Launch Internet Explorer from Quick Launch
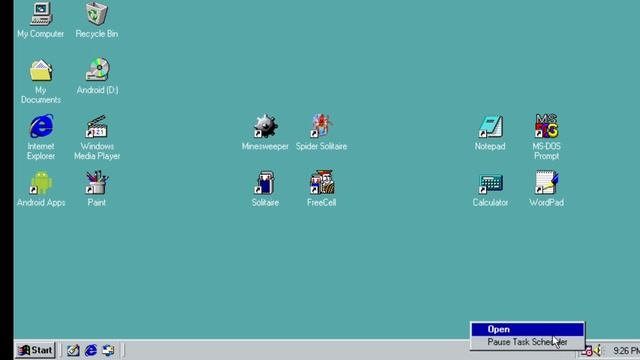Viewport: 640px width, 360px height. click(x=91, y=350)
